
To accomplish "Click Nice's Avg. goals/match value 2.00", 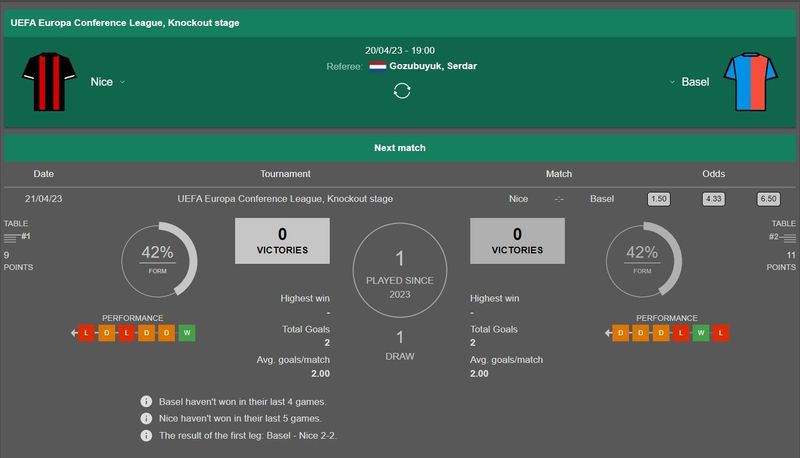I will (x=320, y=373).
